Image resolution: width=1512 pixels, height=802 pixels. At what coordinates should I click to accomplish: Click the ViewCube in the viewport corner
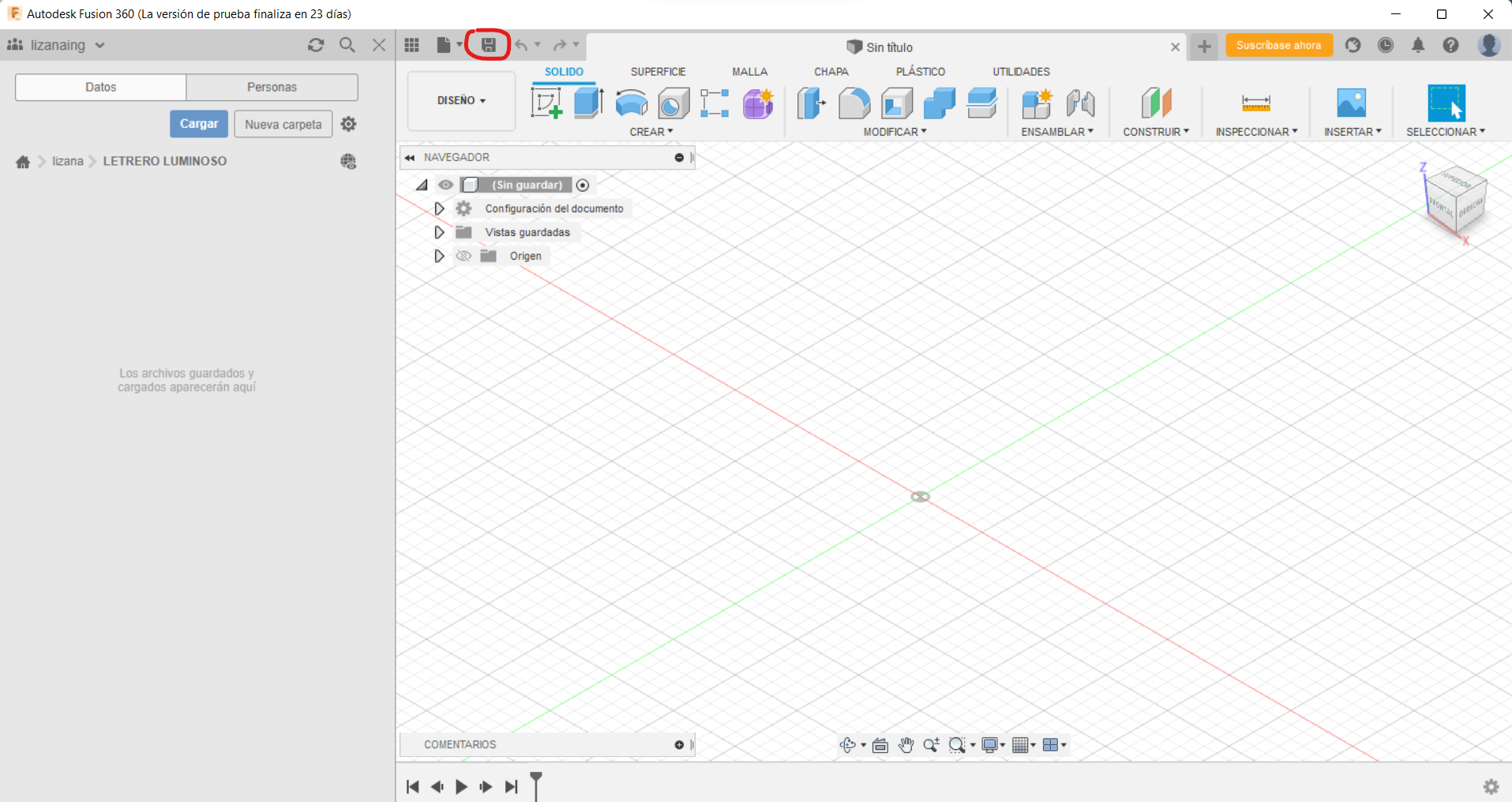[x=1457, y=199]
